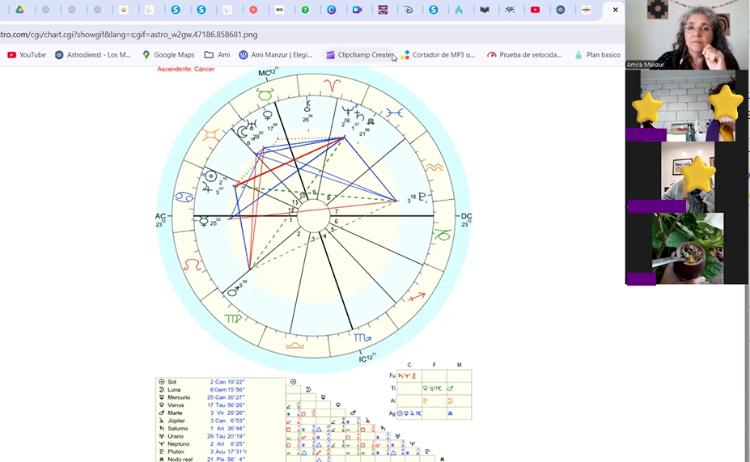
Task: Switch to the first Google Drive tab
Action: pos(20,10)
